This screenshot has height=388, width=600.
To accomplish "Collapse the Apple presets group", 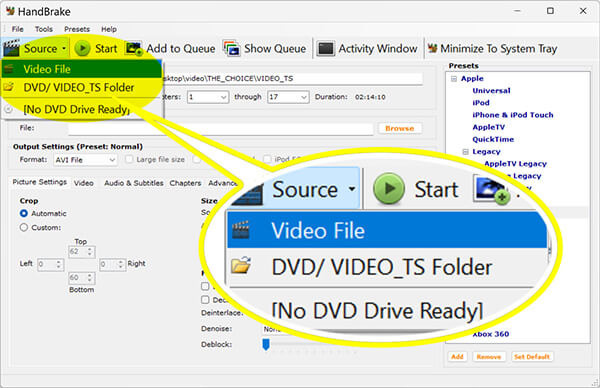I will 454,78.
